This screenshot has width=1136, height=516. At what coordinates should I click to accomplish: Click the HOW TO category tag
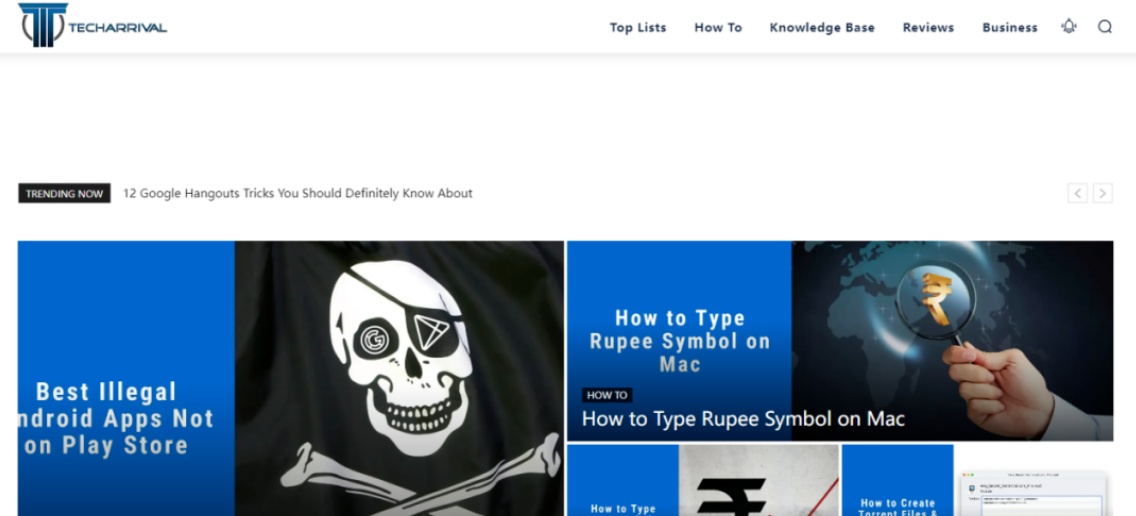(607, 395)
